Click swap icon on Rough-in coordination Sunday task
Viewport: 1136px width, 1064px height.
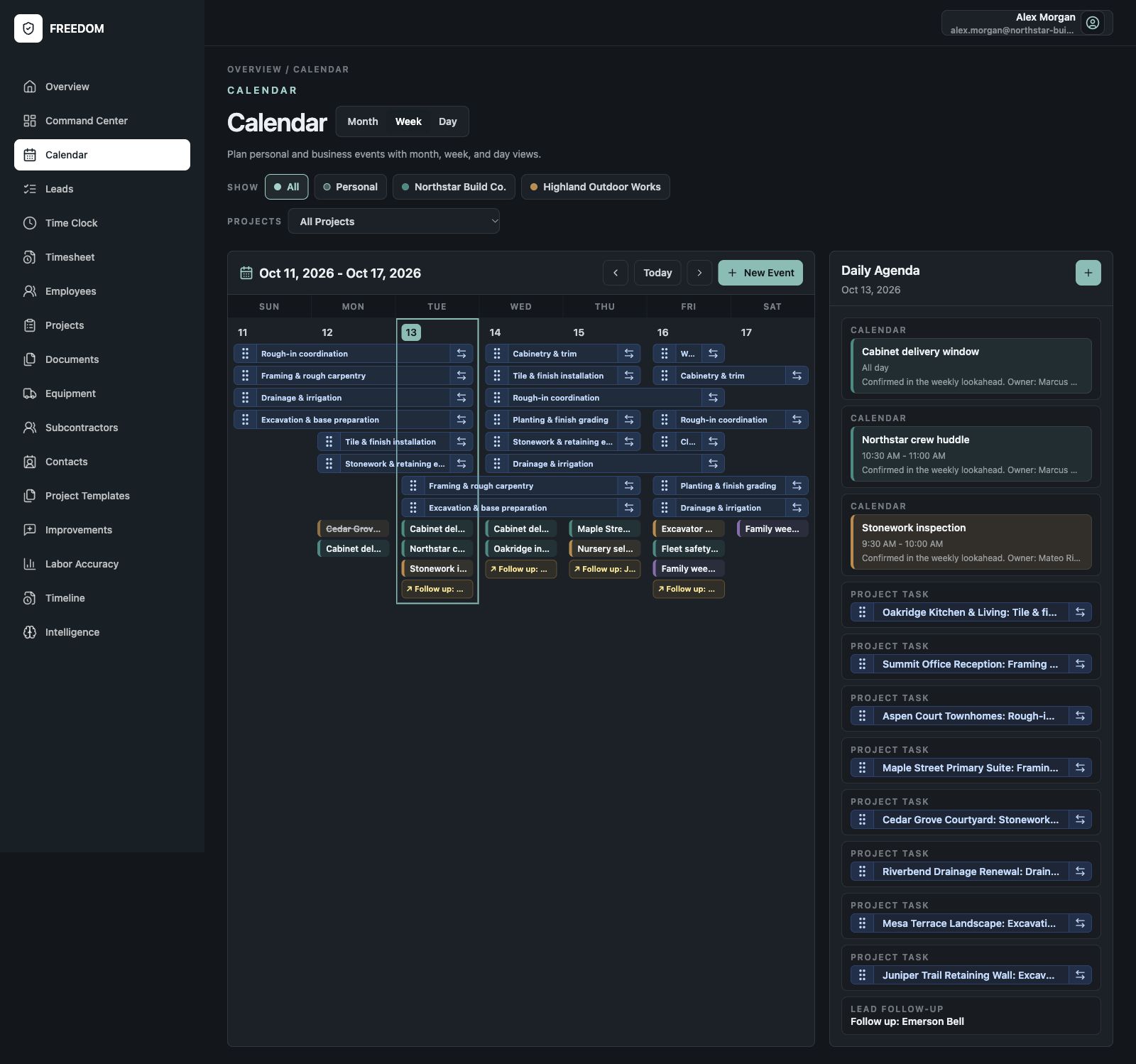pyautogui.click(x=461, y=354)
